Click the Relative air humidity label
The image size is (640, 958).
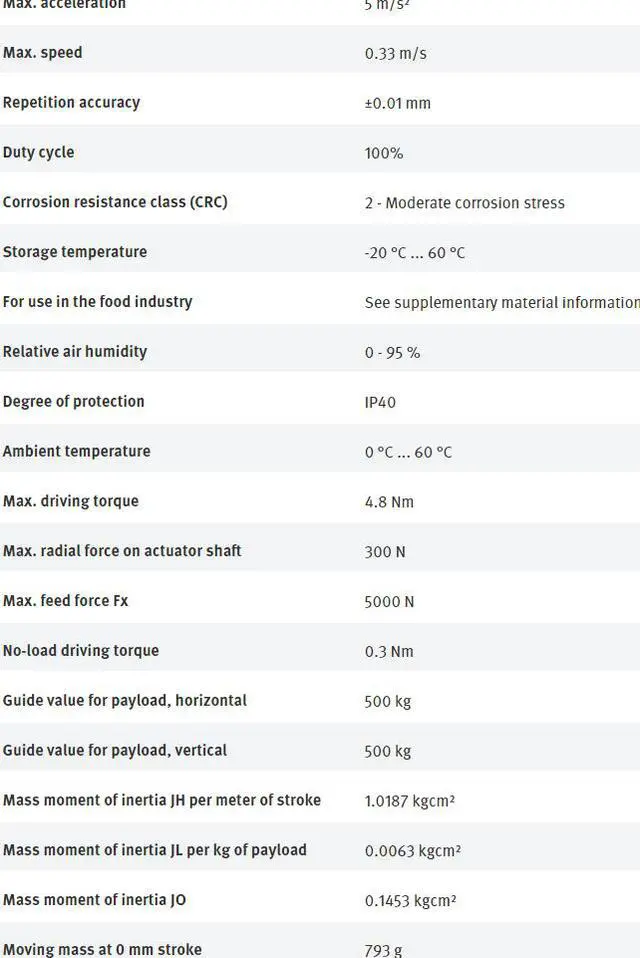coord(75,351)
